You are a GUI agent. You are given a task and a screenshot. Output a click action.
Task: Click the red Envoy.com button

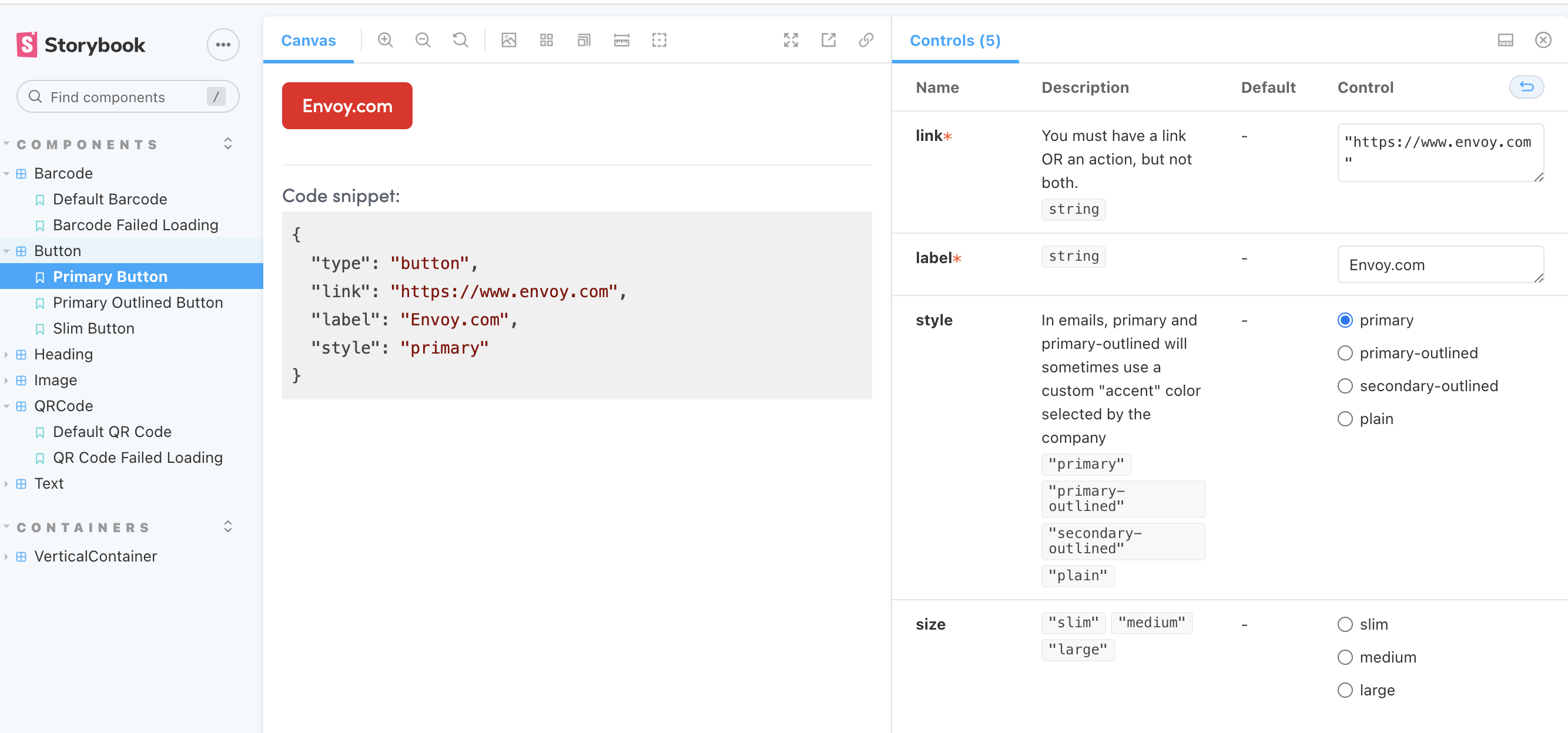(x=347, y=106)
